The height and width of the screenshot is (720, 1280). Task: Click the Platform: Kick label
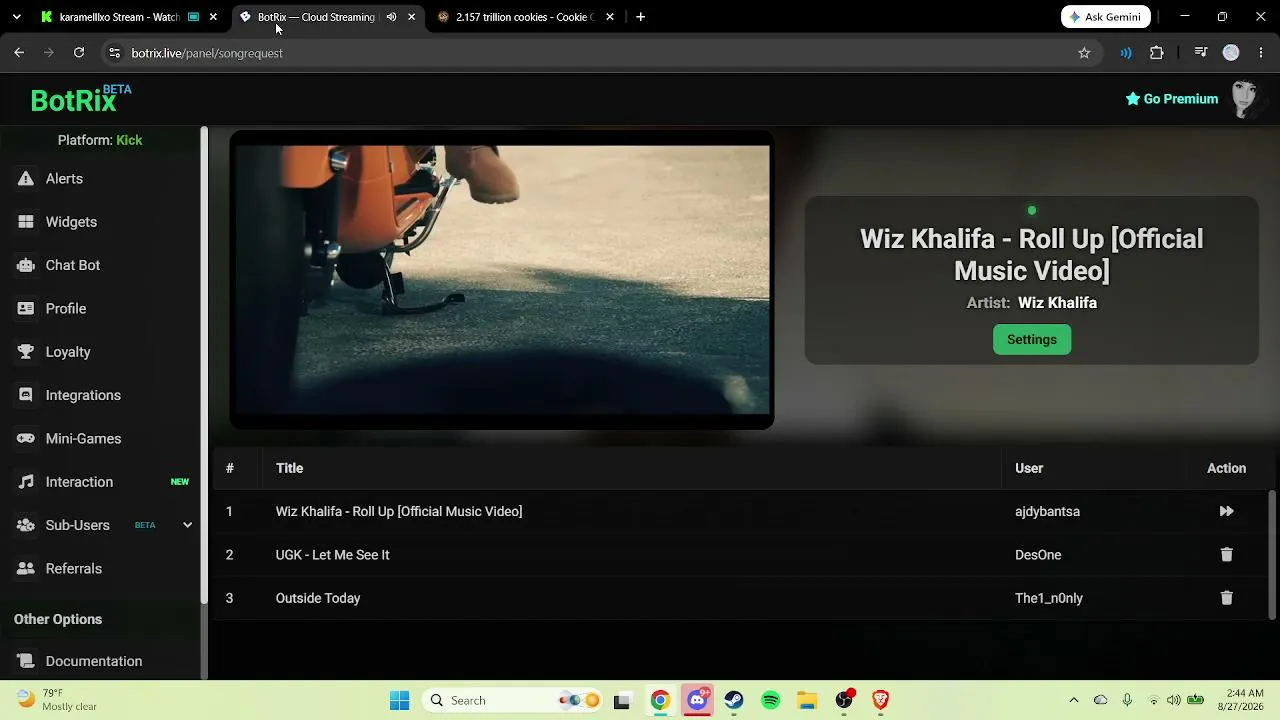click(100, 140)
